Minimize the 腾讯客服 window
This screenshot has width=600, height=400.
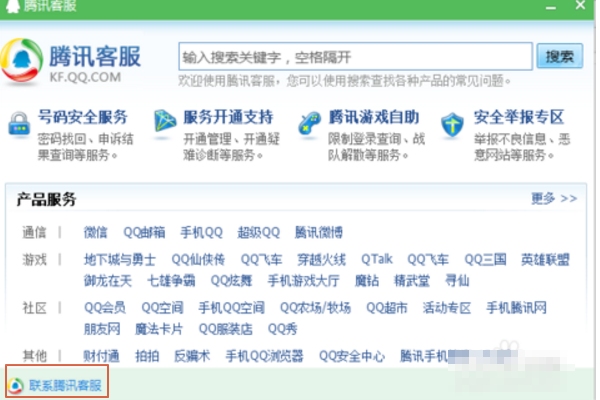click(x=551, y=8)
